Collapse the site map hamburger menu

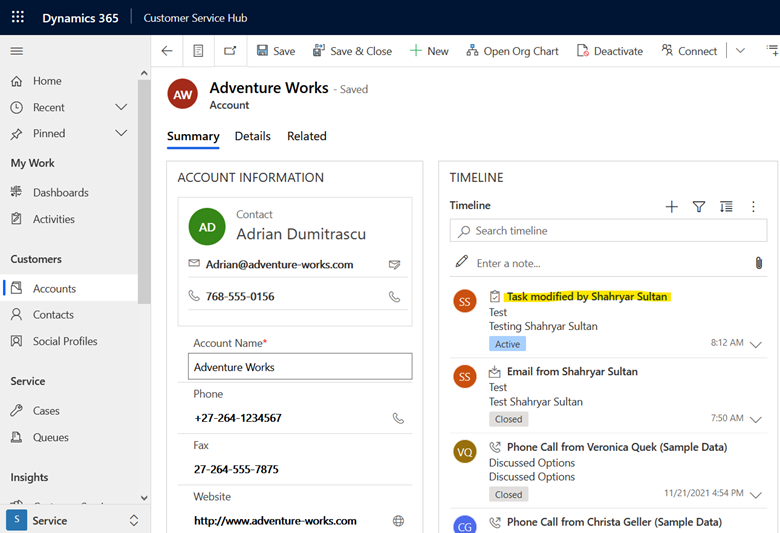click(x=16, y=51)
